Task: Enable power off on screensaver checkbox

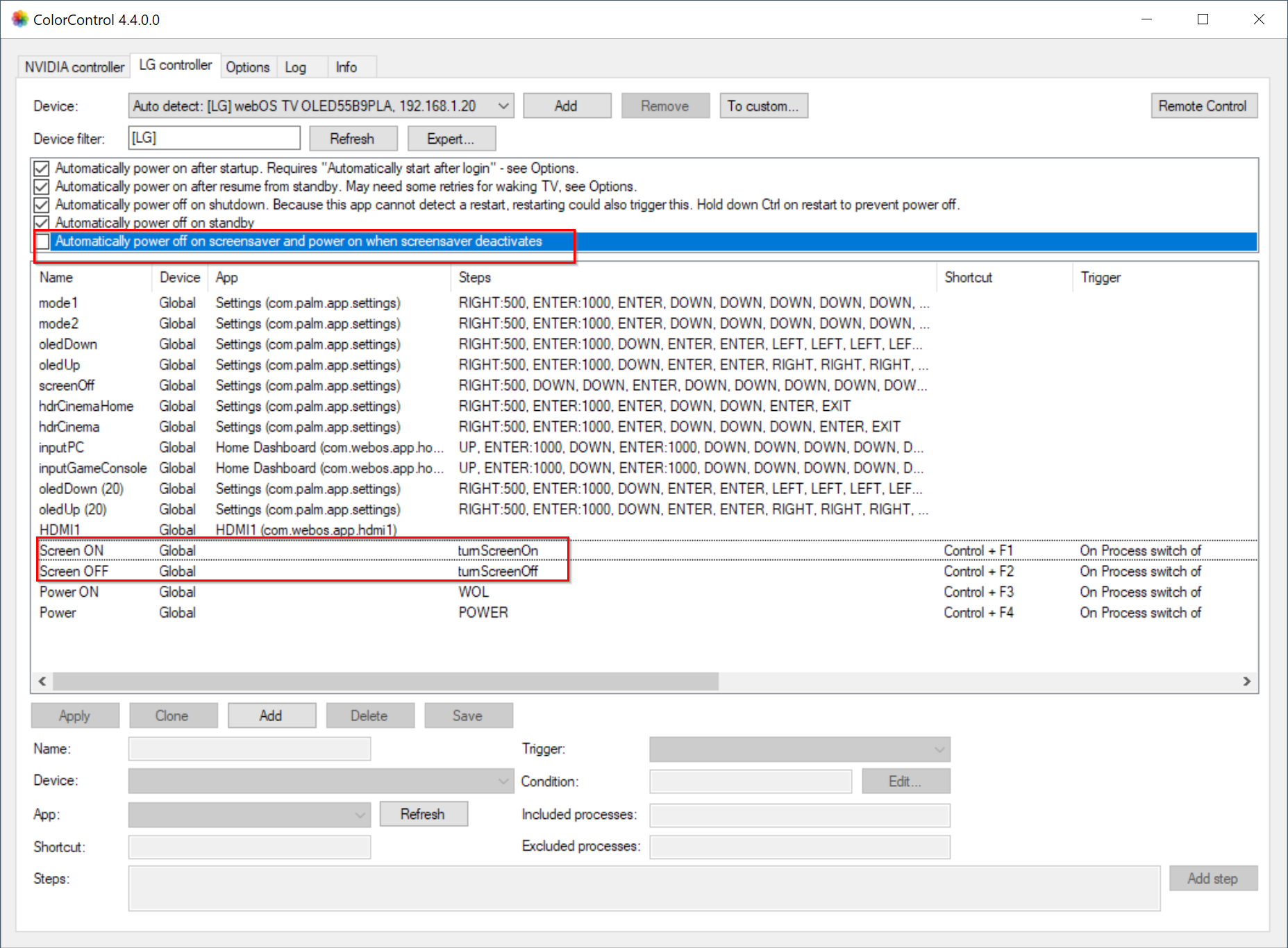Action: [42, 241]
